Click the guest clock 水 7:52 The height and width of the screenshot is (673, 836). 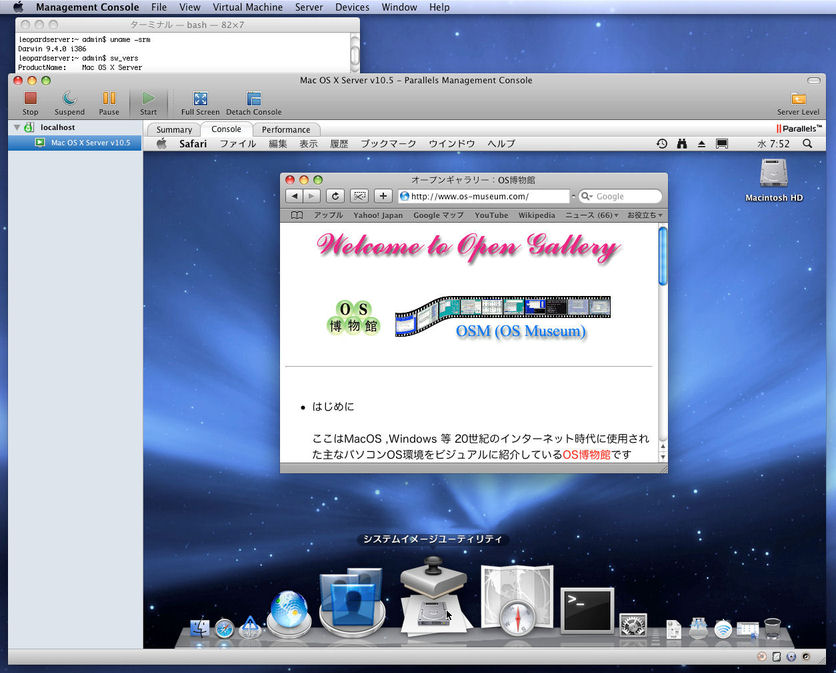(x=773, y=143)
